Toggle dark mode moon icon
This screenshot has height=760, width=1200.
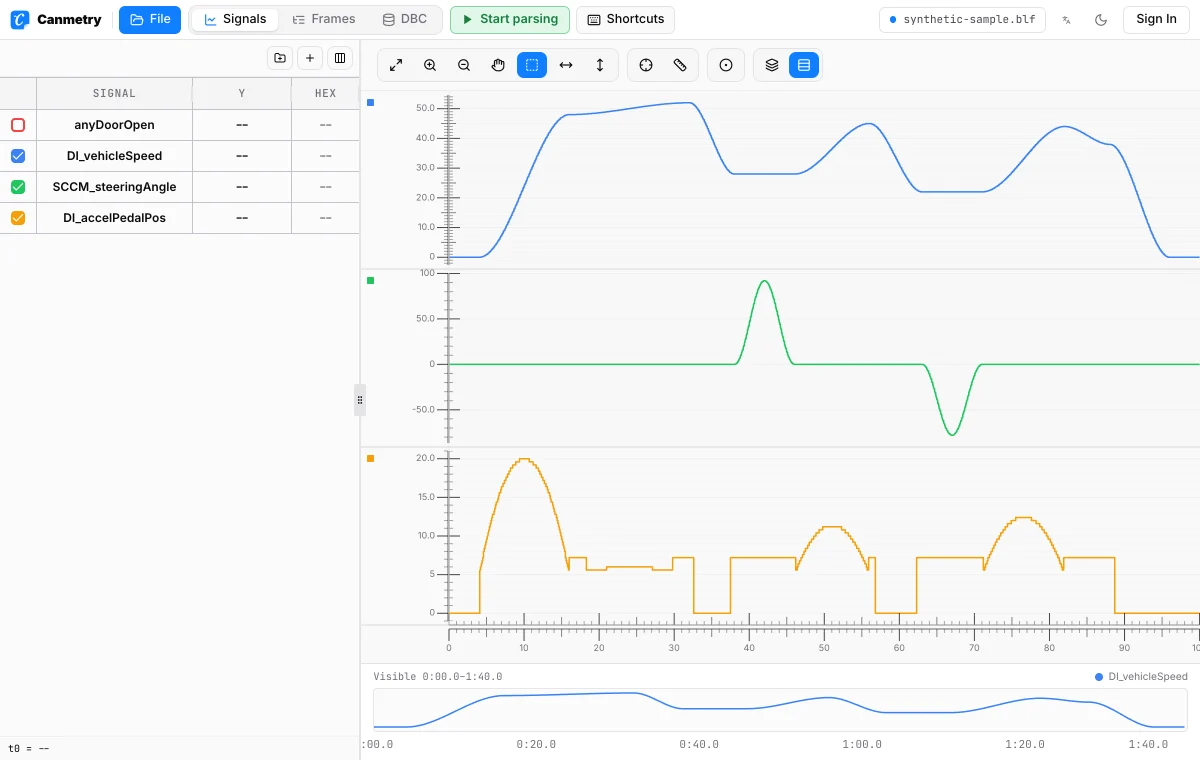pyautogui.click(x=1101, y=19)
